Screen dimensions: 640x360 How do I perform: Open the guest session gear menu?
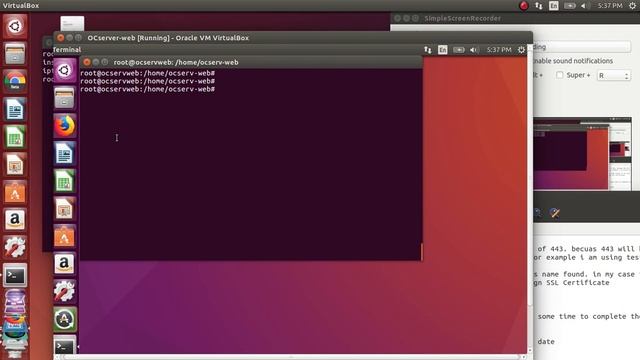point(521,50)
